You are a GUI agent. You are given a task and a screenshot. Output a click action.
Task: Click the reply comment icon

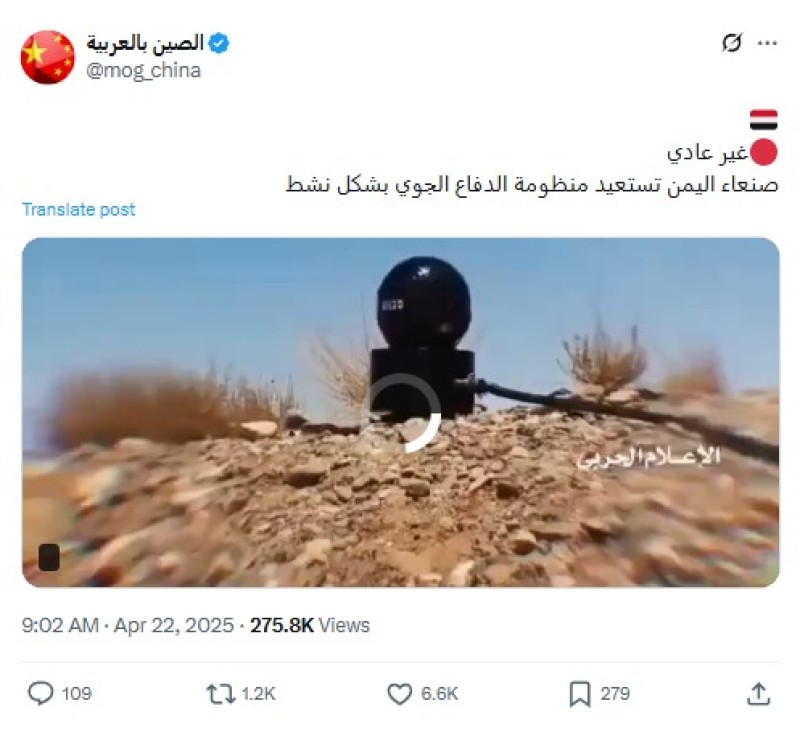pyautogui.click(x=40, y=693)
